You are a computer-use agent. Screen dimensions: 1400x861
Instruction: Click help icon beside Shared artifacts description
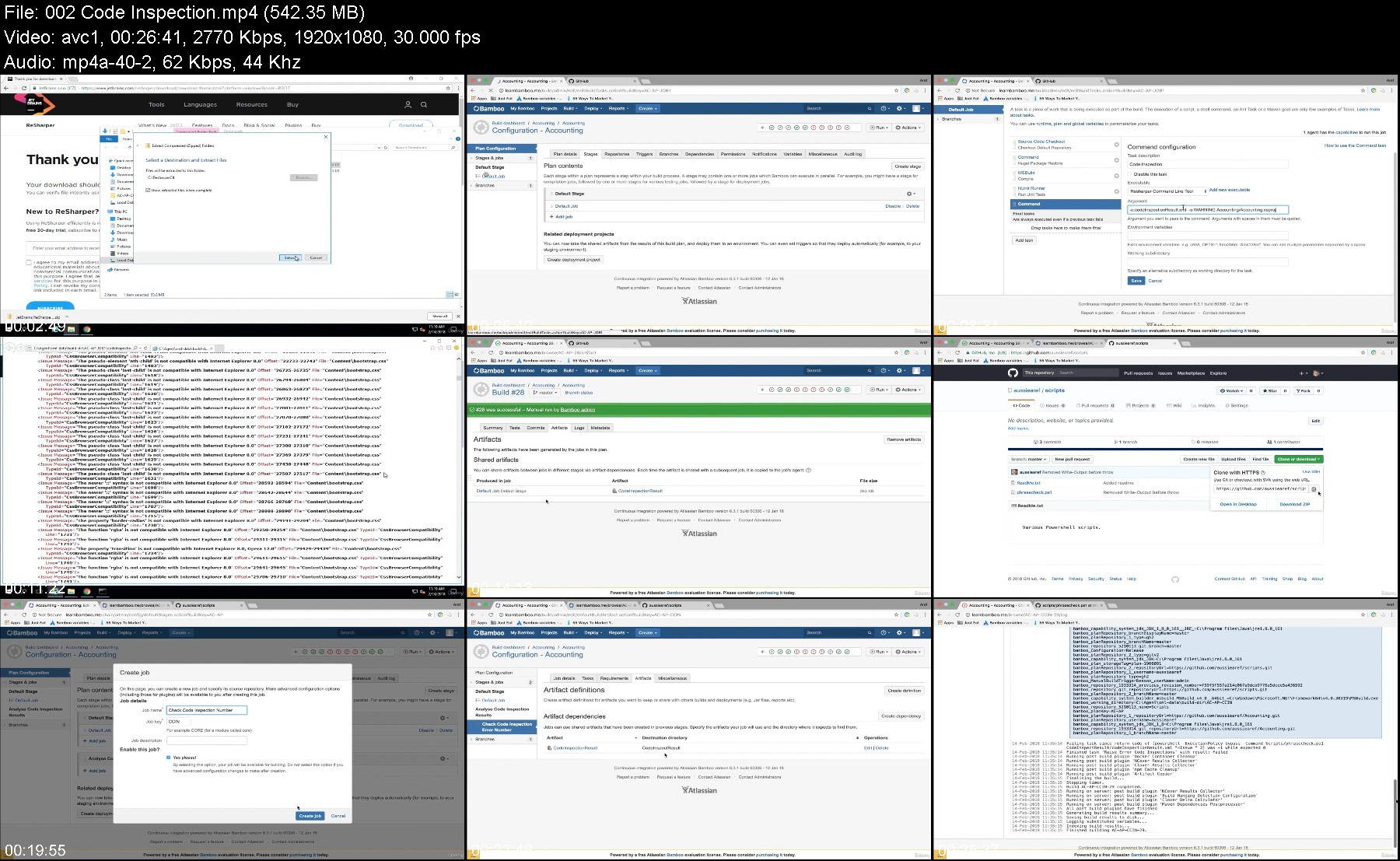coord(809,470)
